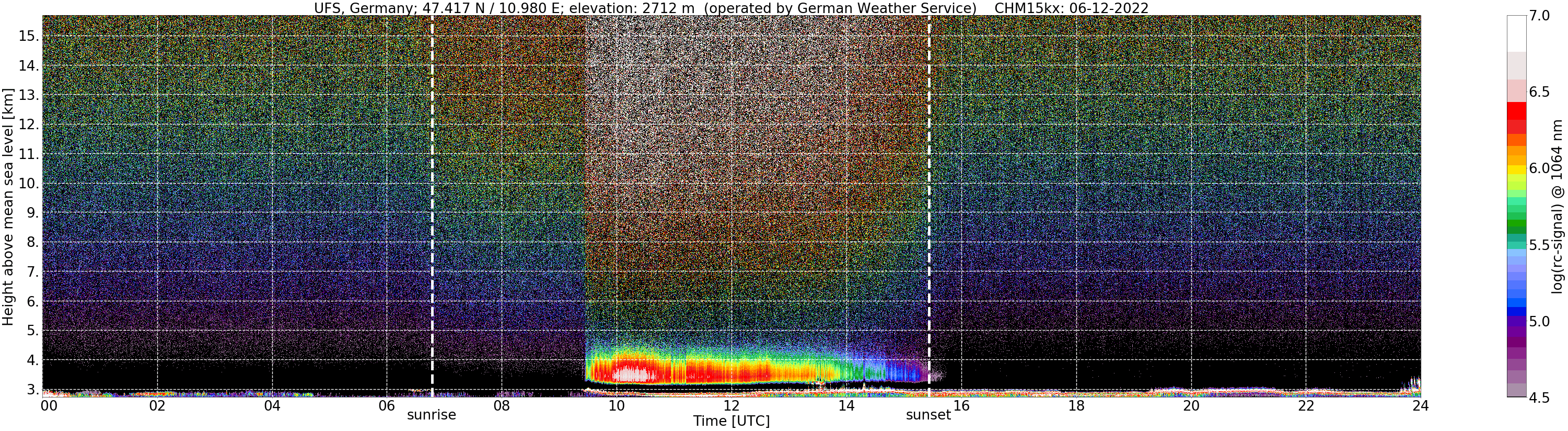Click the '6.0' colorbar tick label
The width and height of the screenshot is (1568, 431).
coord(1540,168)
